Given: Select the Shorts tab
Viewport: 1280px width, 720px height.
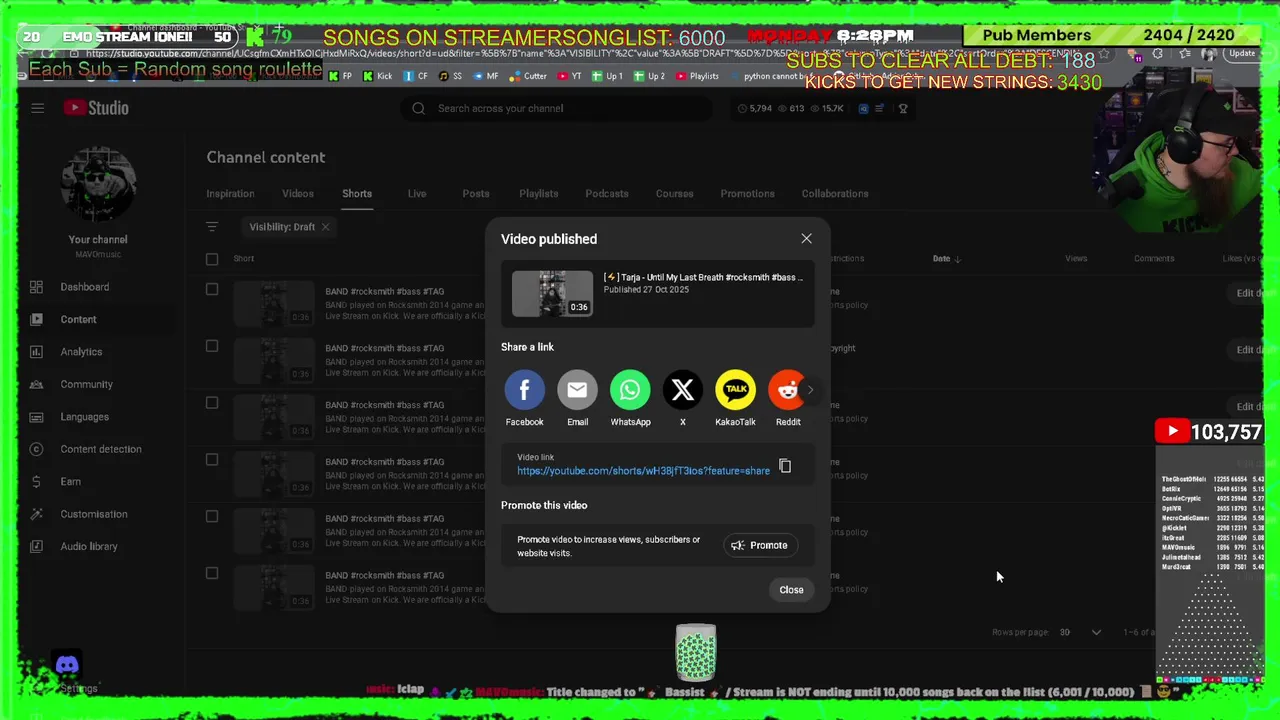Looking at the screenshot, I should point(357,194).
